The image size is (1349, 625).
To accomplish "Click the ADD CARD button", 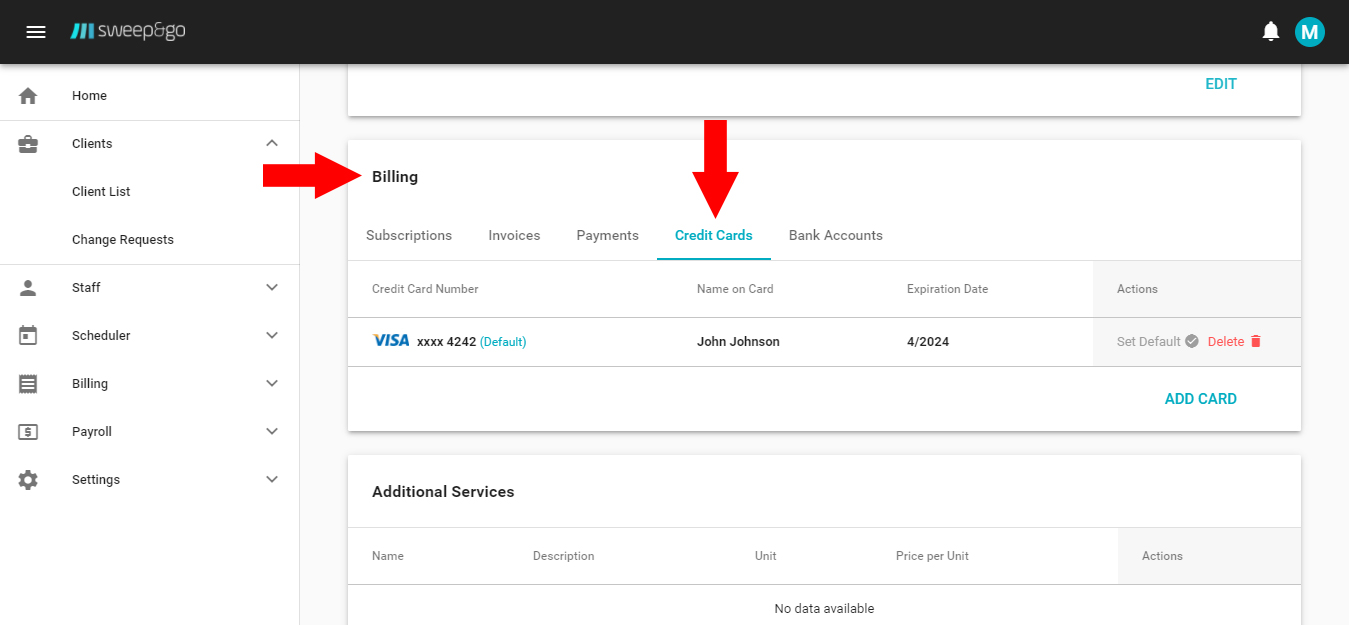I will point(1201,399).
